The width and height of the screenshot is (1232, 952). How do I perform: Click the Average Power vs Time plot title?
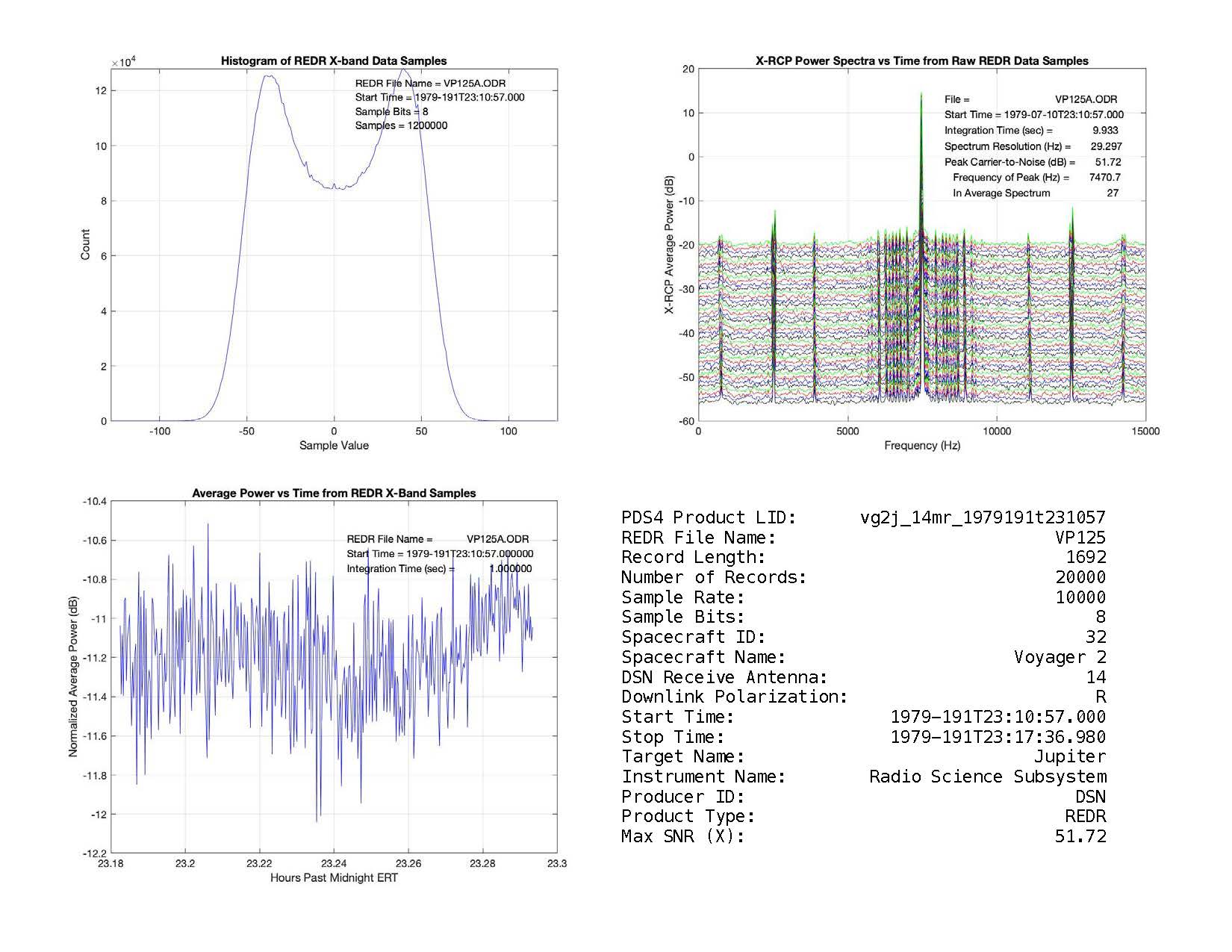tap(334, 494)
